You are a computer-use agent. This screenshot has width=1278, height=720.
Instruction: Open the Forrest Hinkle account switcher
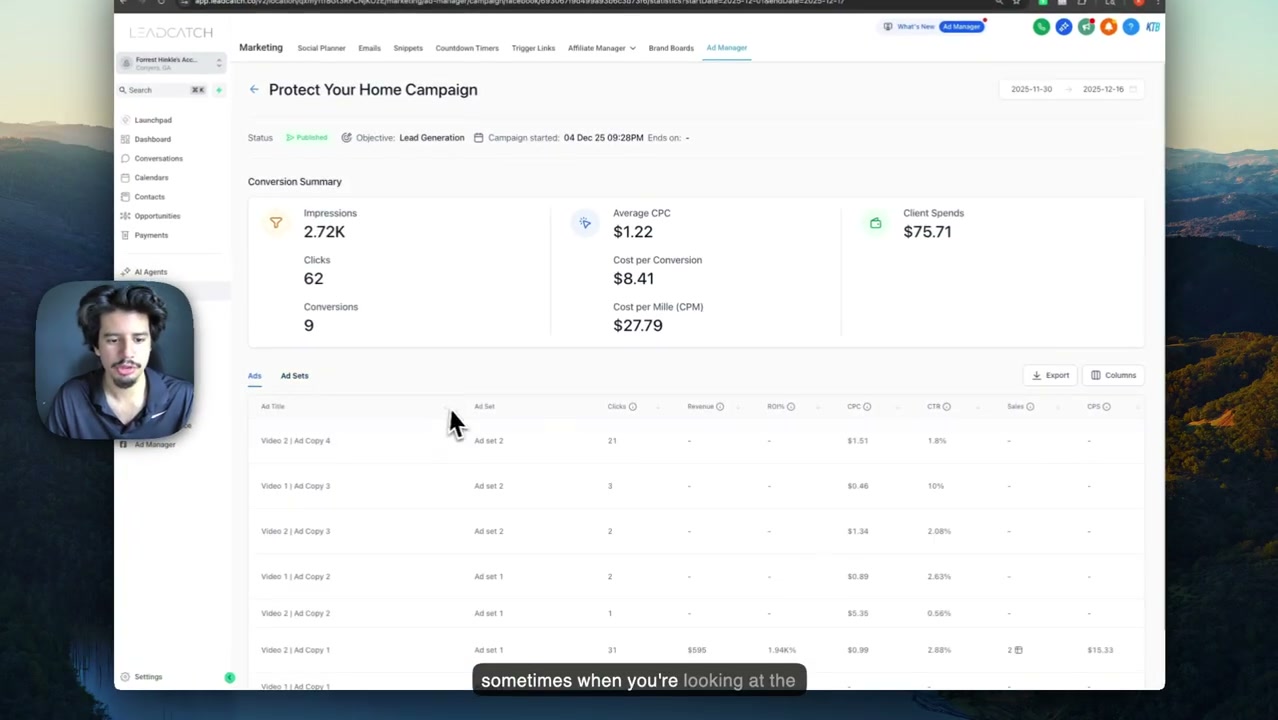point(172,63)
